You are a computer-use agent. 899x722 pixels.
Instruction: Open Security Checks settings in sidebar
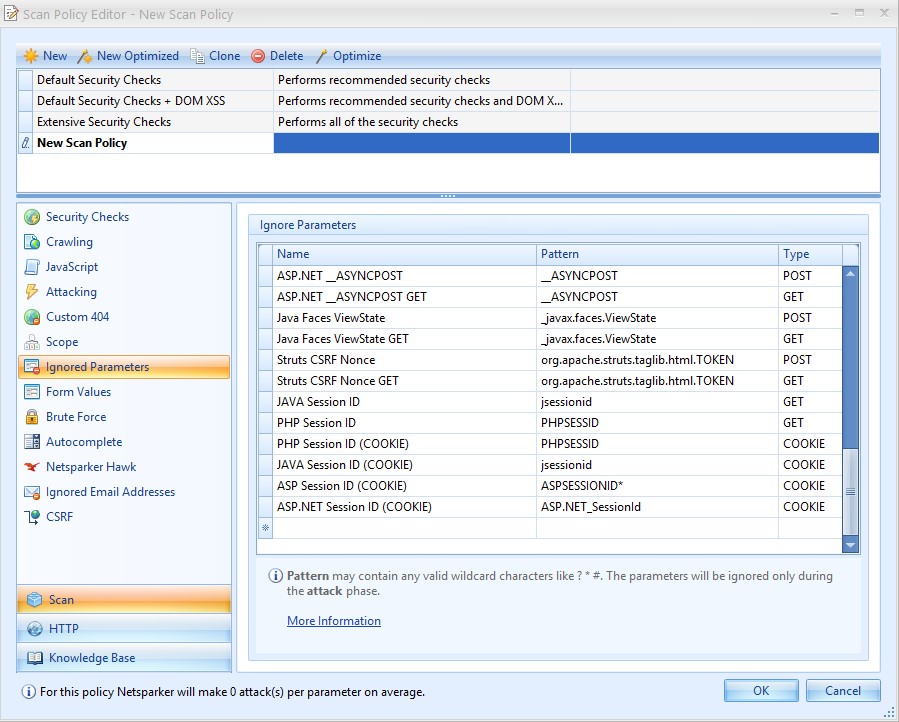[87, 217]
